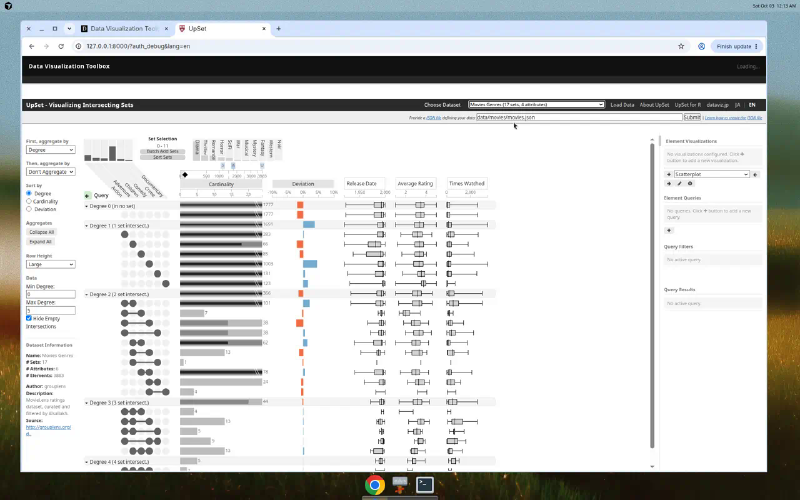Switch to the Data Visualization Toolbox tab
800x500 pixels.
(124, 29)
